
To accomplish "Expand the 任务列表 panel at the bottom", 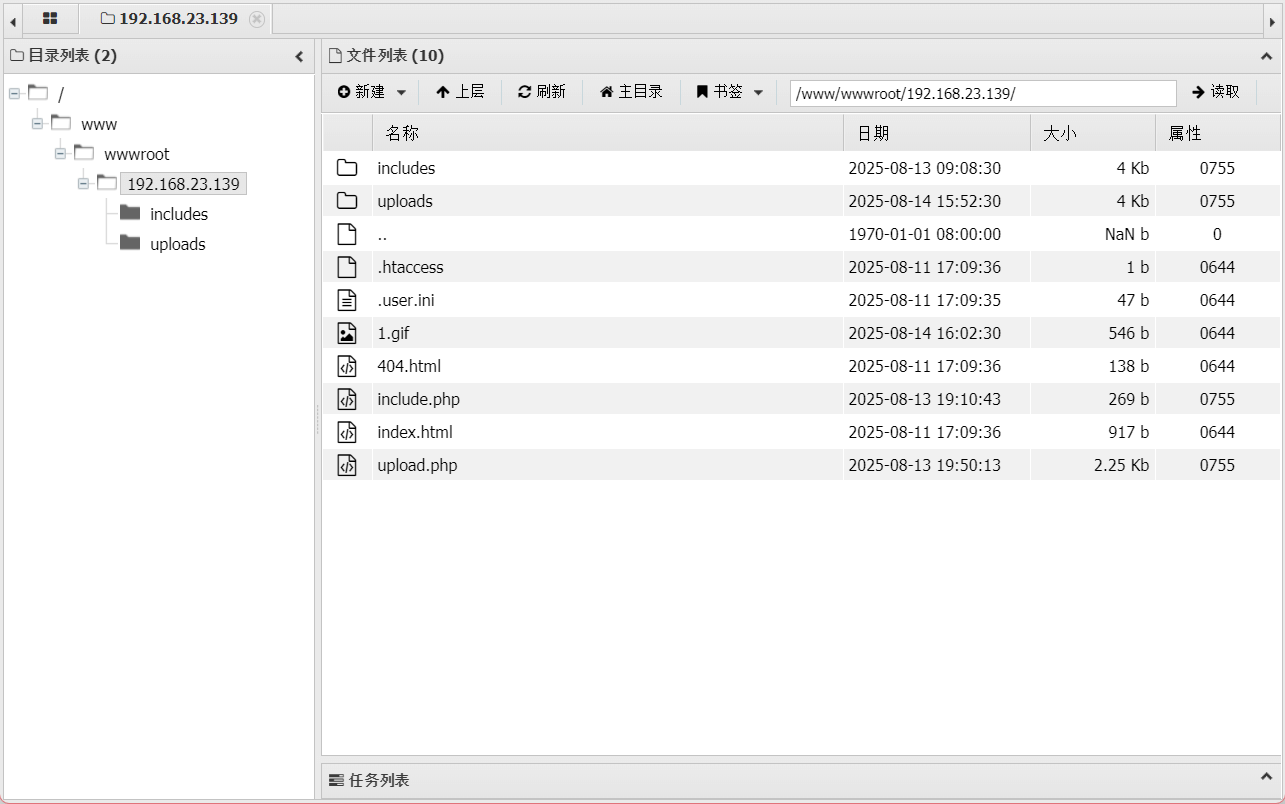I will (x=1265, y=779).
